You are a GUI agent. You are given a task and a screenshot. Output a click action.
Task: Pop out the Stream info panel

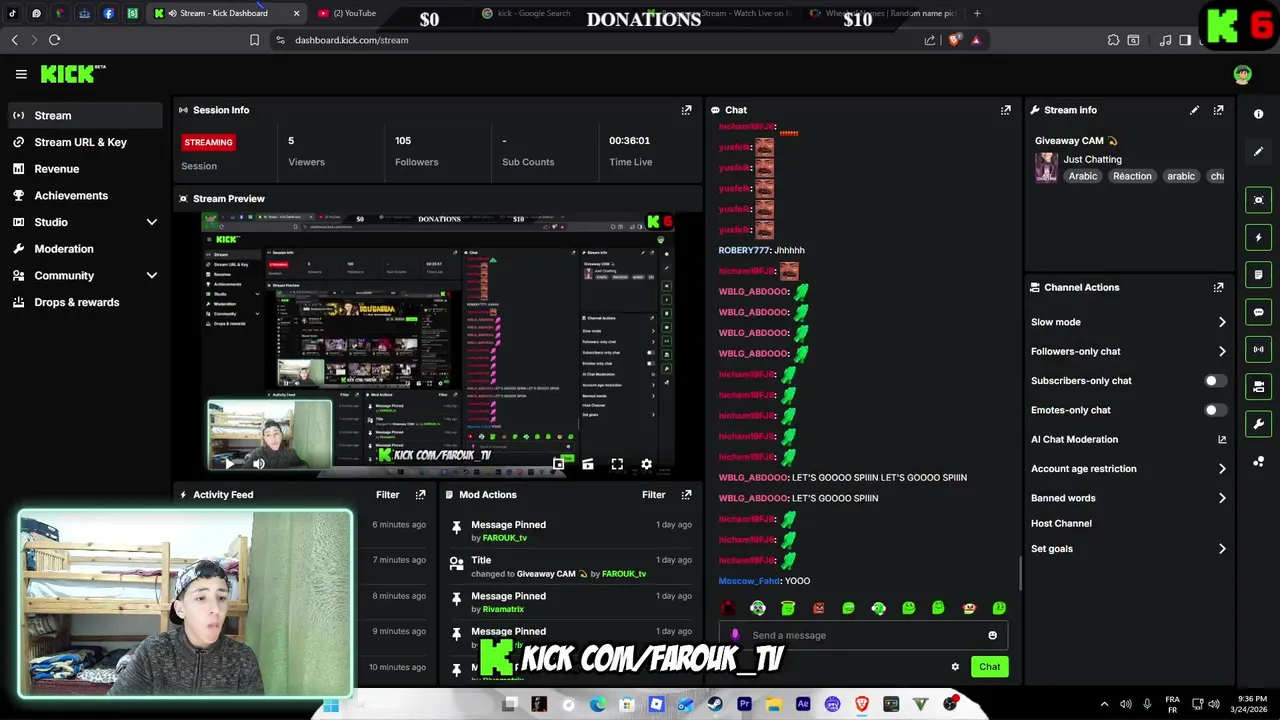click(x=1218, y=110)
